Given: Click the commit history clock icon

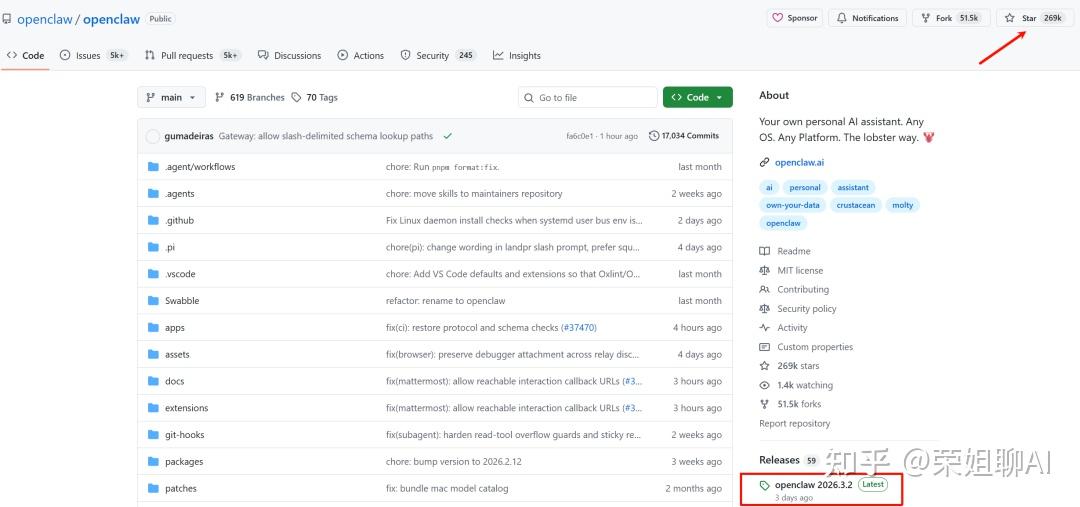Looking at the screenshot, I should pos(654,136).
